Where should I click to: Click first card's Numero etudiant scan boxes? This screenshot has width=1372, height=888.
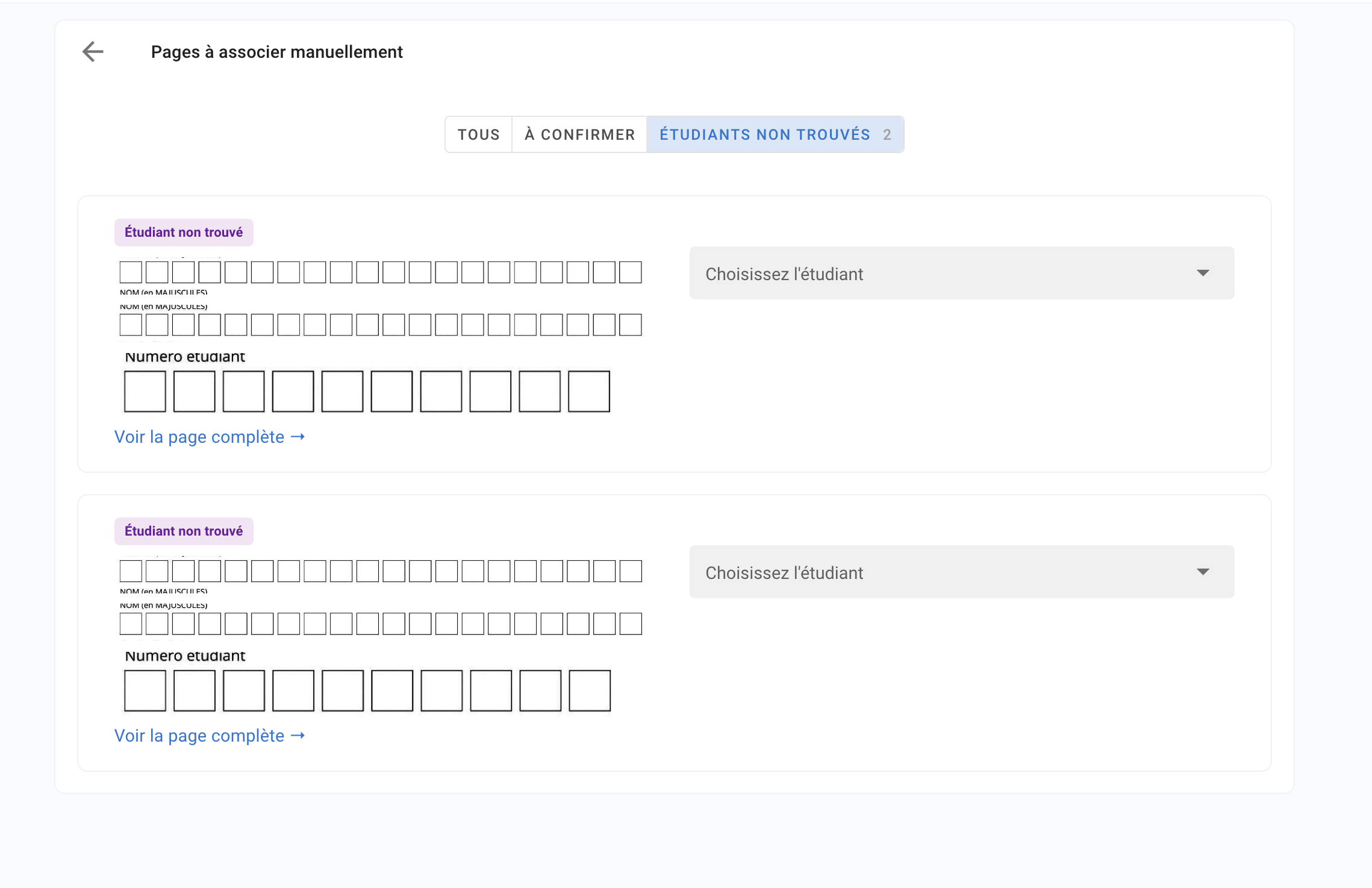pos(367,392)
